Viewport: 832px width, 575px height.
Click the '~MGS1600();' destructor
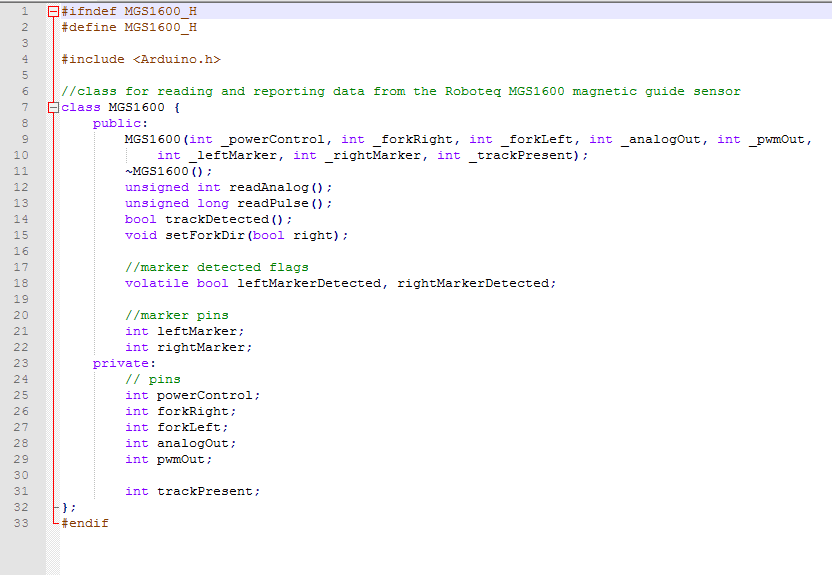pos(168,171)
